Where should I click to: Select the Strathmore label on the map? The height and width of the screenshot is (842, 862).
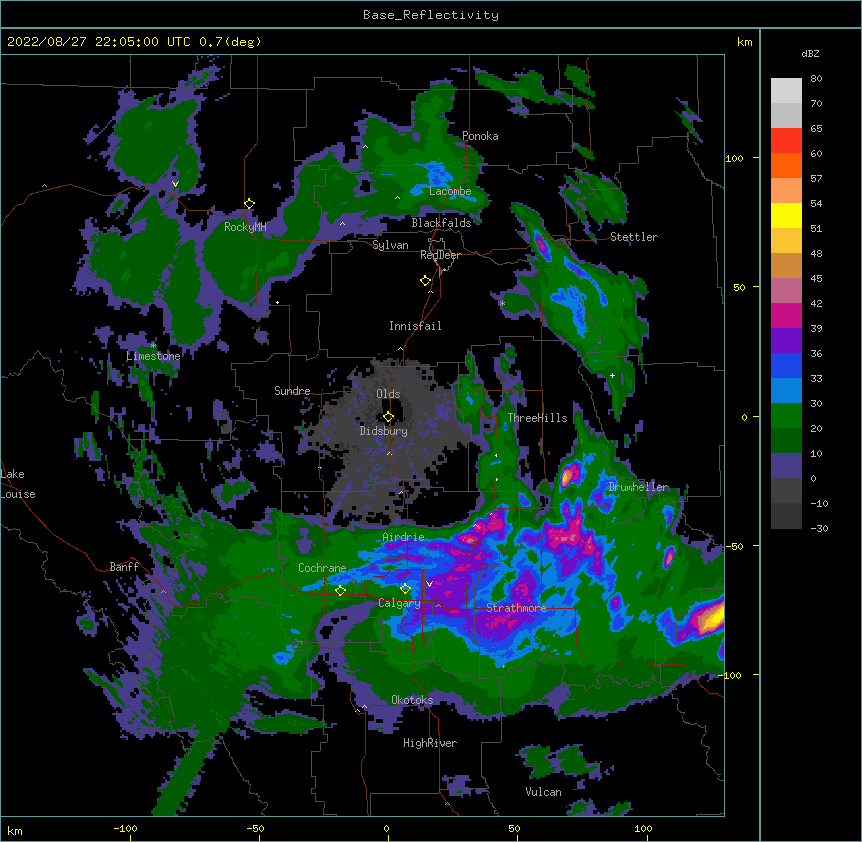coord(516,608)
